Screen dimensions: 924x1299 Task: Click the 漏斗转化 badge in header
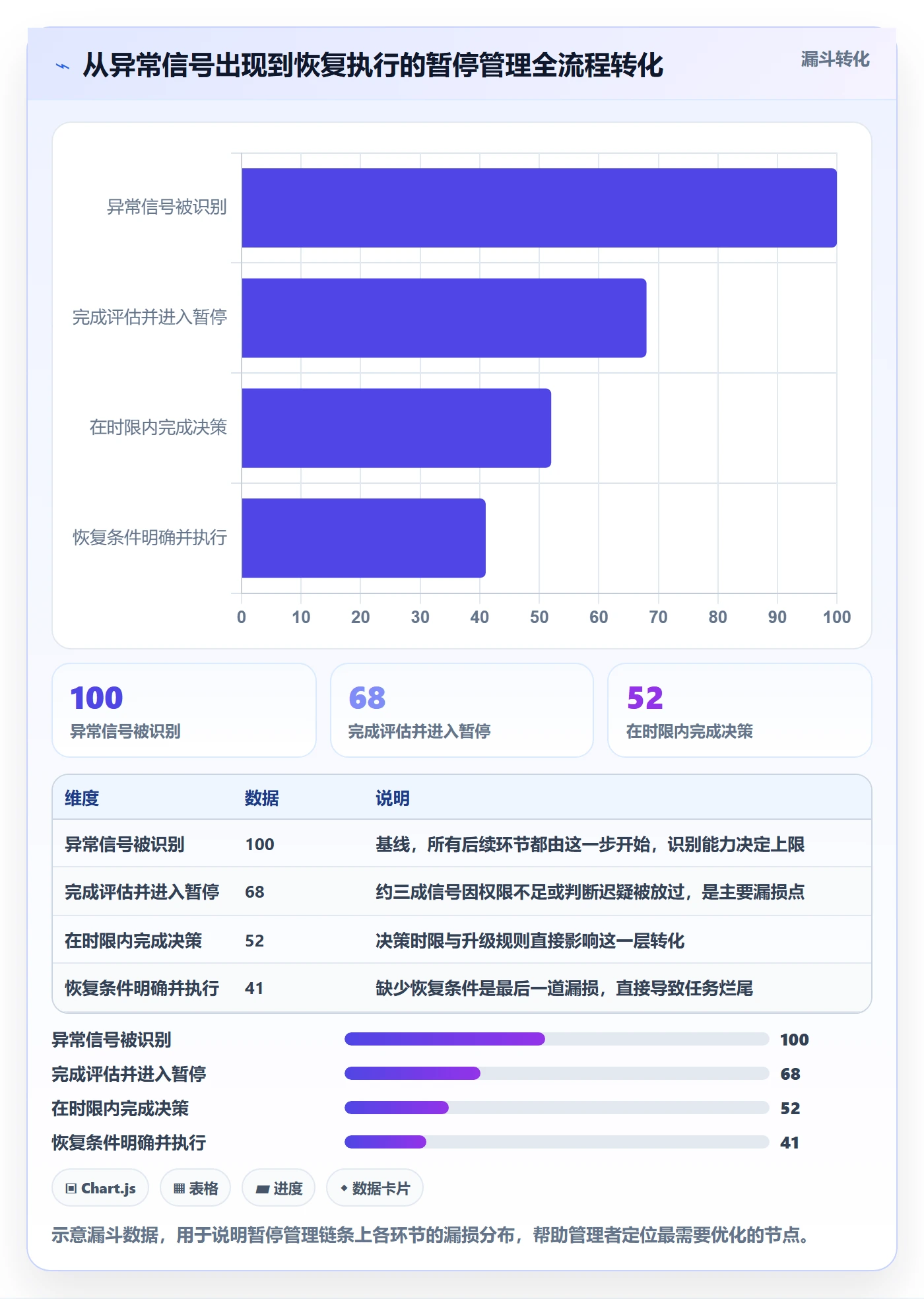835,59
